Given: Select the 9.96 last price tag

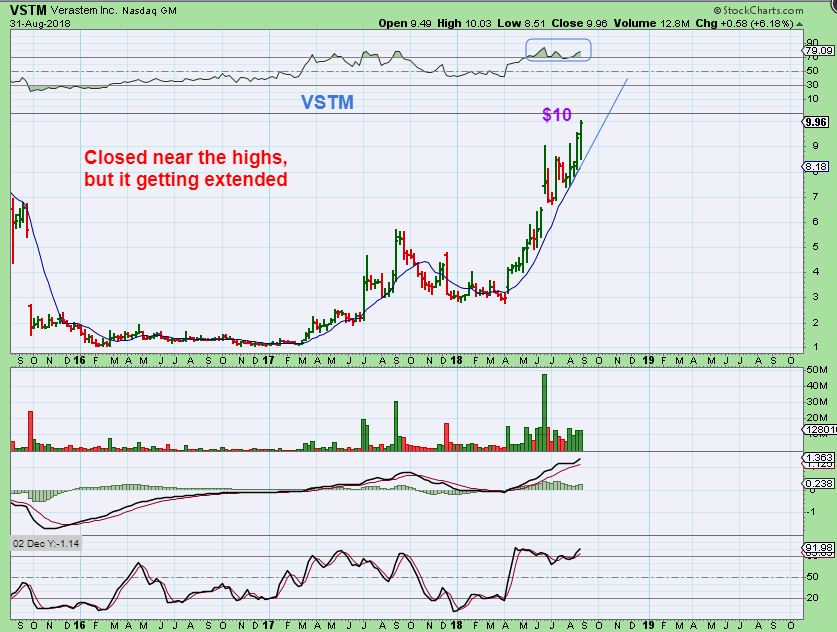Looking at the screenshot, I should tap(816, 122).
